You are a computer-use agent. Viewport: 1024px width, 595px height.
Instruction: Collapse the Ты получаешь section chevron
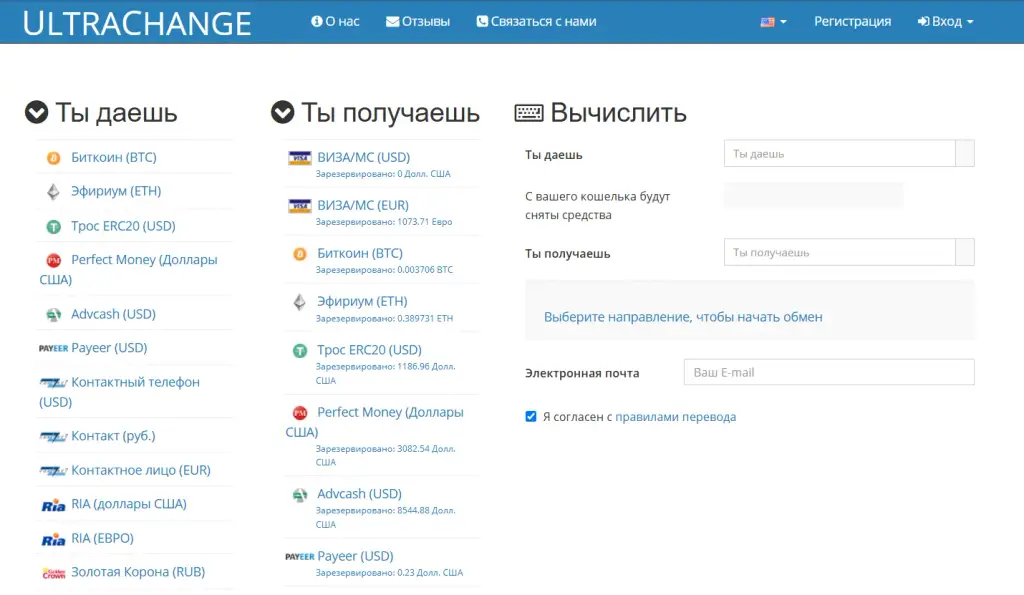283,112
